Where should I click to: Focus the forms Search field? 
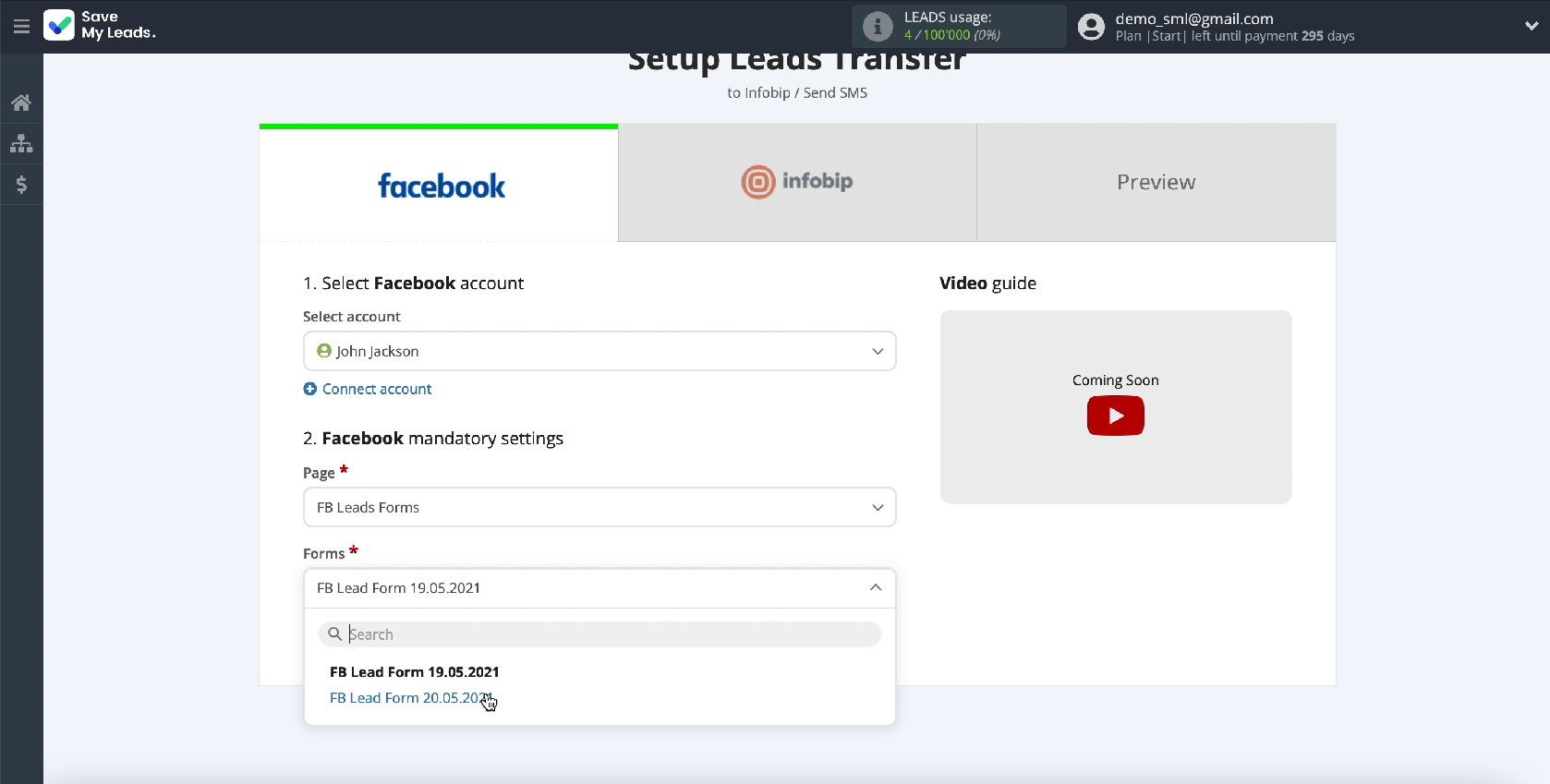599,633
